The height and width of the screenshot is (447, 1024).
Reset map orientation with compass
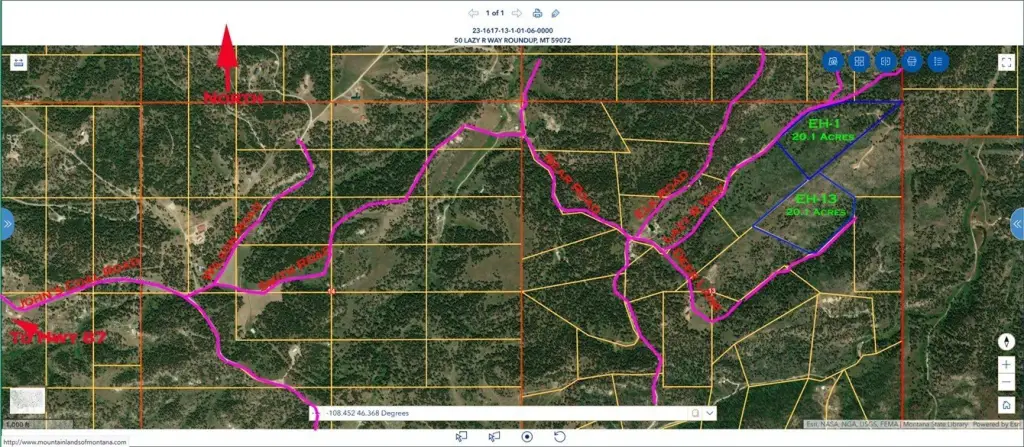[x=1007, y=341]
